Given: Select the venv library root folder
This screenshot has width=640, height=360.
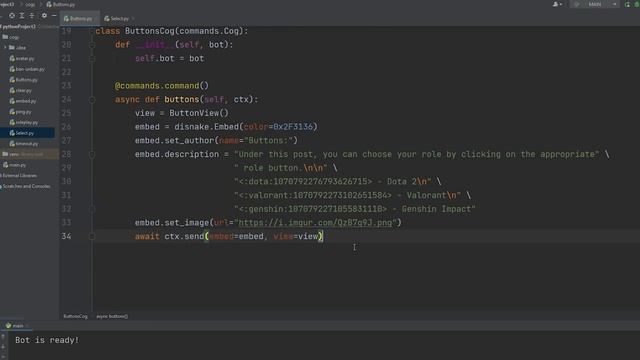Looking at the screenshot, I should (x=23, y=154).
